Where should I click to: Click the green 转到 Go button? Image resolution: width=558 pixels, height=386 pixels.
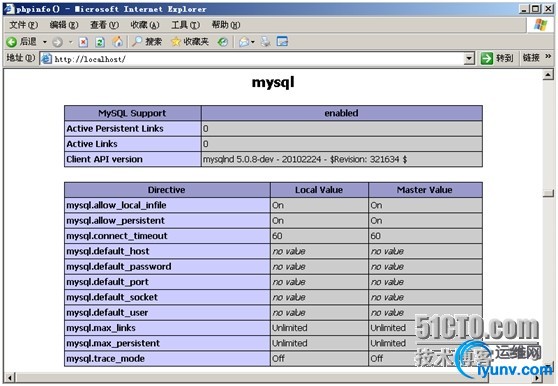pyautogui.click(x=497, y=58)
